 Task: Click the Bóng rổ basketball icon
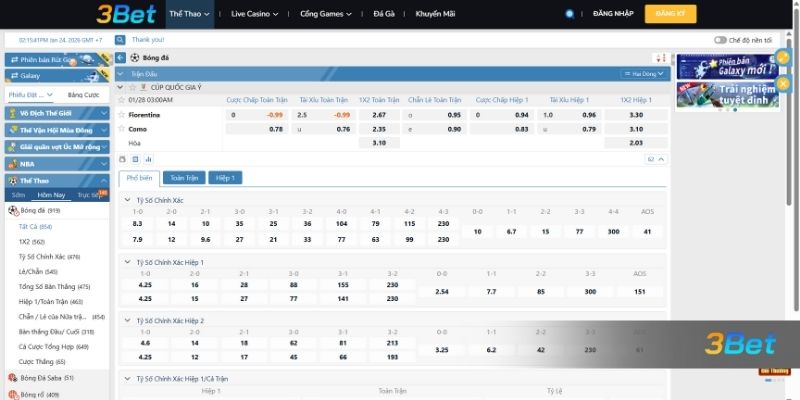(x=13, y=394)
